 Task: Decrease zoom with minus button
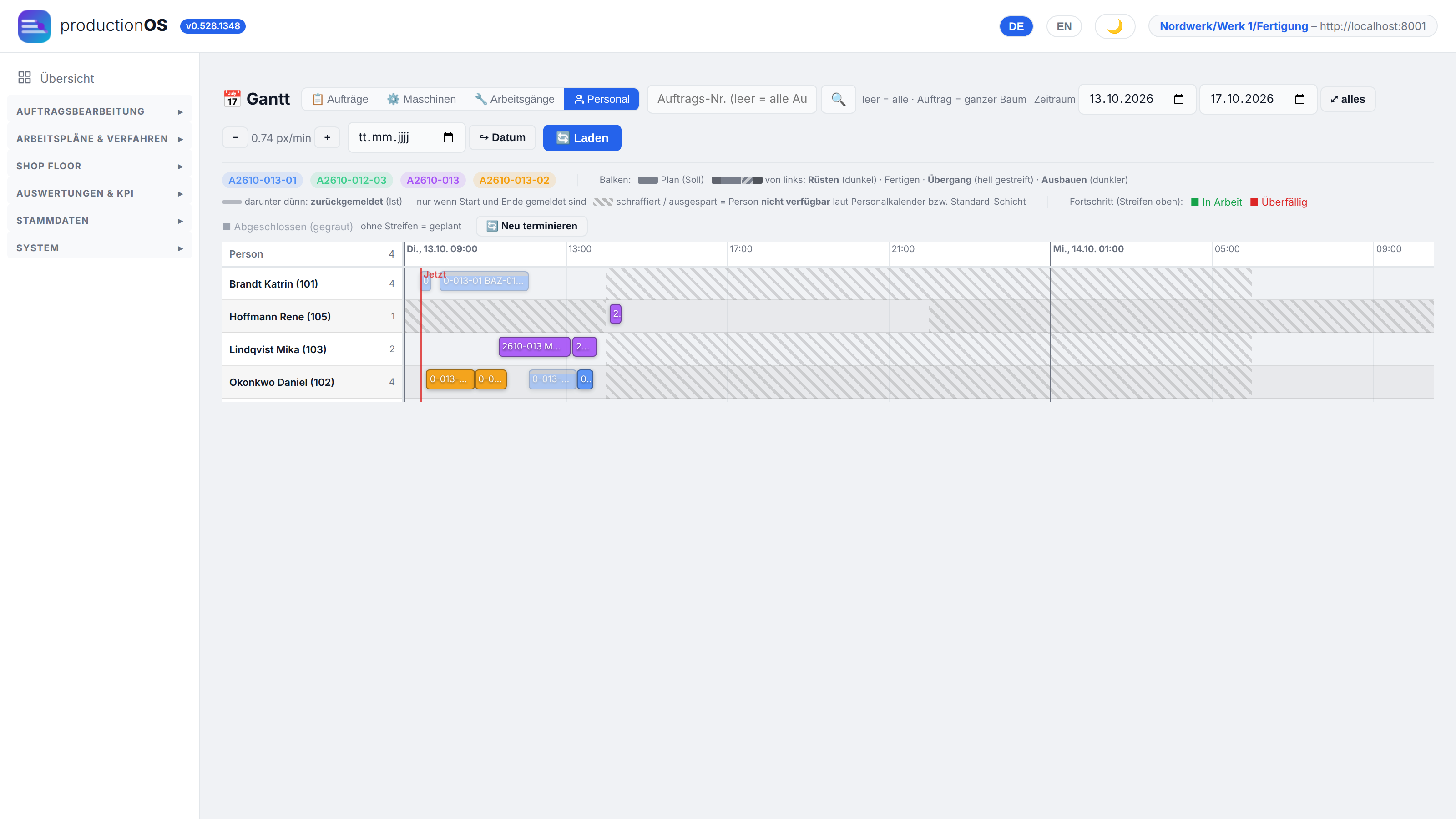235,137
